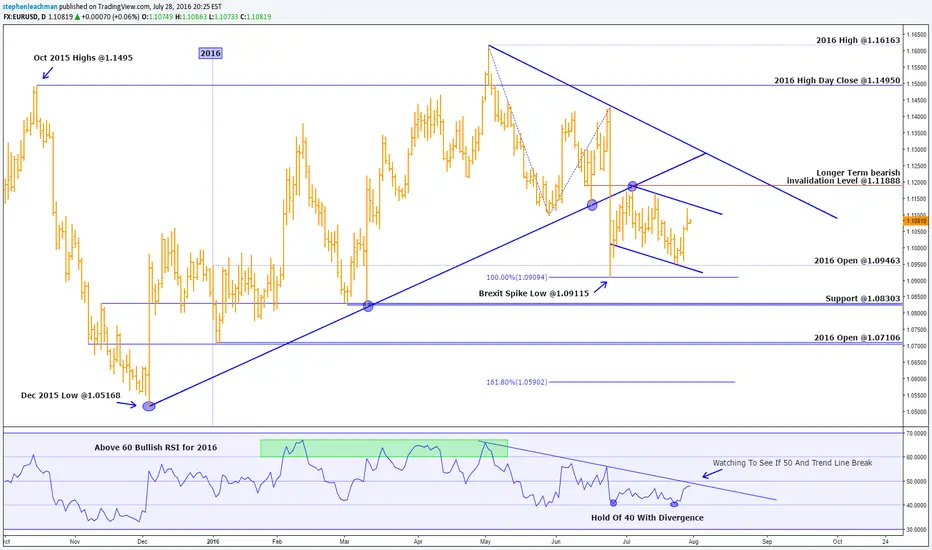Click the blue circle on trendline near March
932x550 pixels.
(x=368, y=306)
